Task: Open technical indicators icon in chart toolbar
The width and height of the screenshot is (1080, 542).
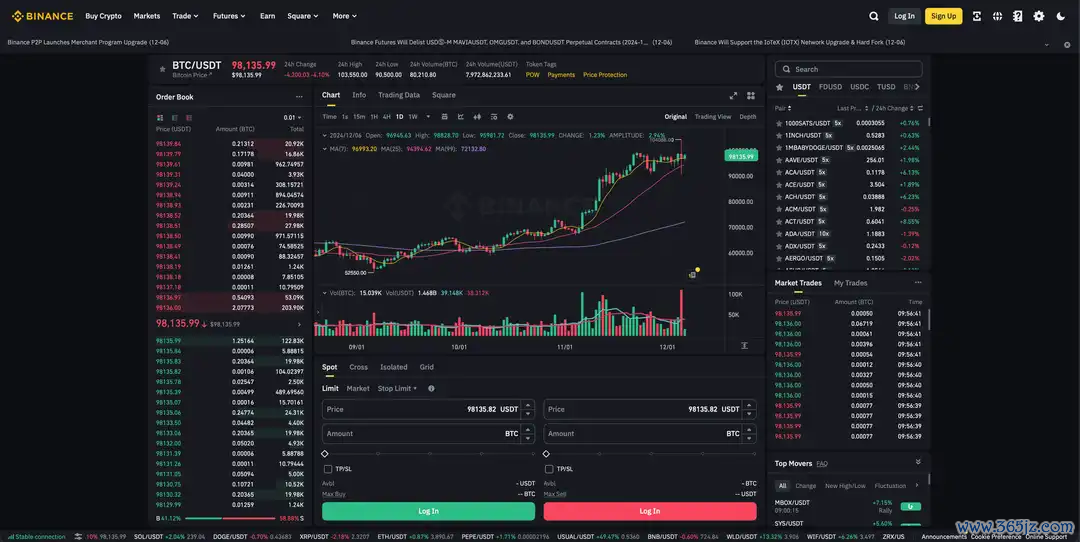Action: pos(493,116)
